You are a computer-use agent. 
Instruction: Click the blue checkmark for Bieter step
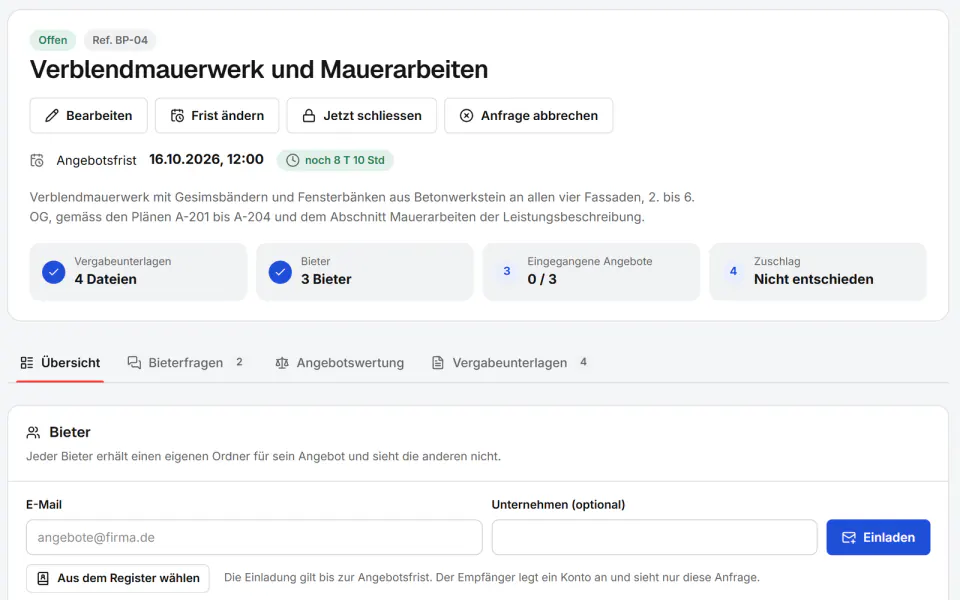pyautogui.click(x=280, y=272)
